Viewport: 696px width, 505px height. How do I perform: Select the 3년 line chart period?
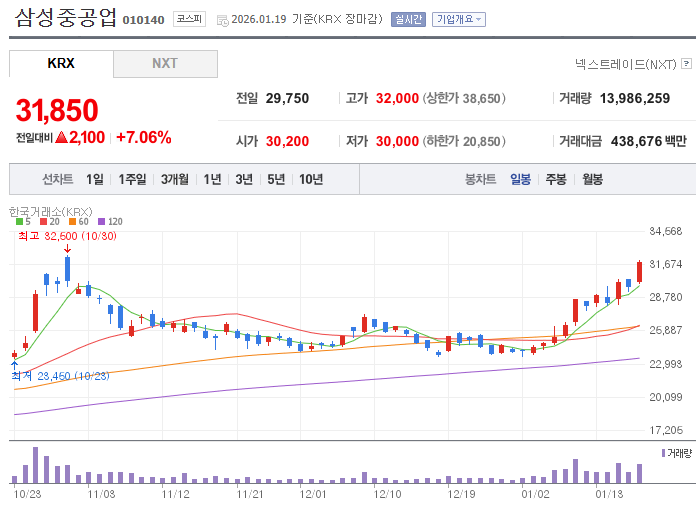point(244,179)
